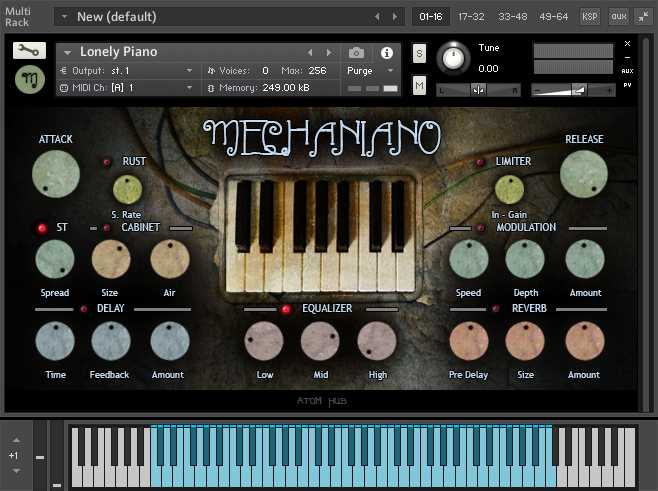This screenshot has width=658, height=491.
Task: Click the Lonely Piano instrument name
Action: 119,52
